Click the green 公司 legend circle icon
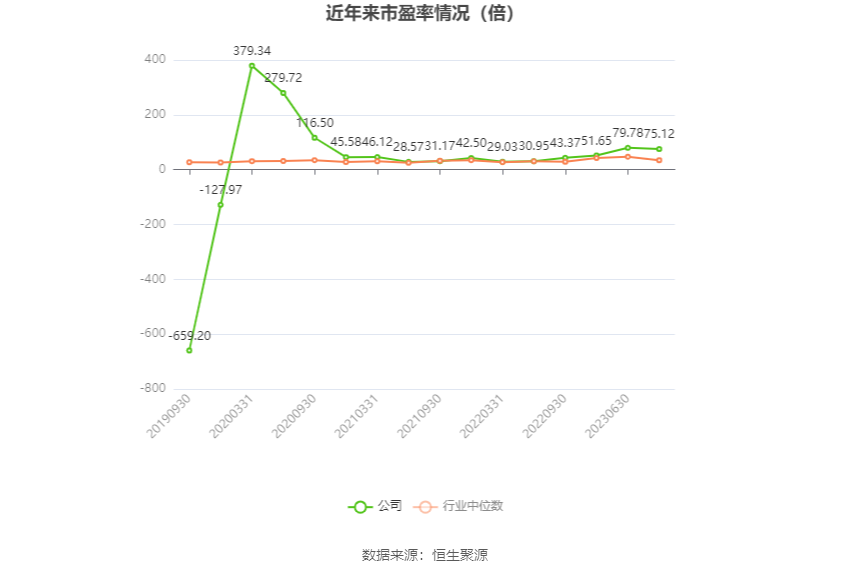Screen dimensions: 850x575 (x=360, y=507)
